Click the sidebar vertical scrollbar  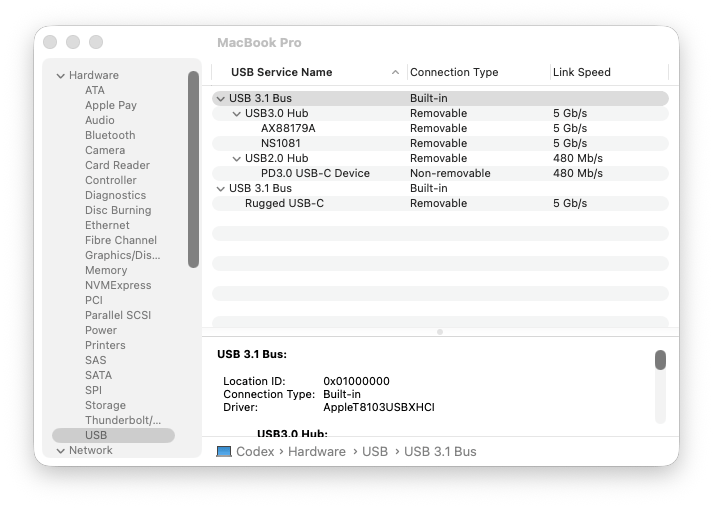point(193,170)
